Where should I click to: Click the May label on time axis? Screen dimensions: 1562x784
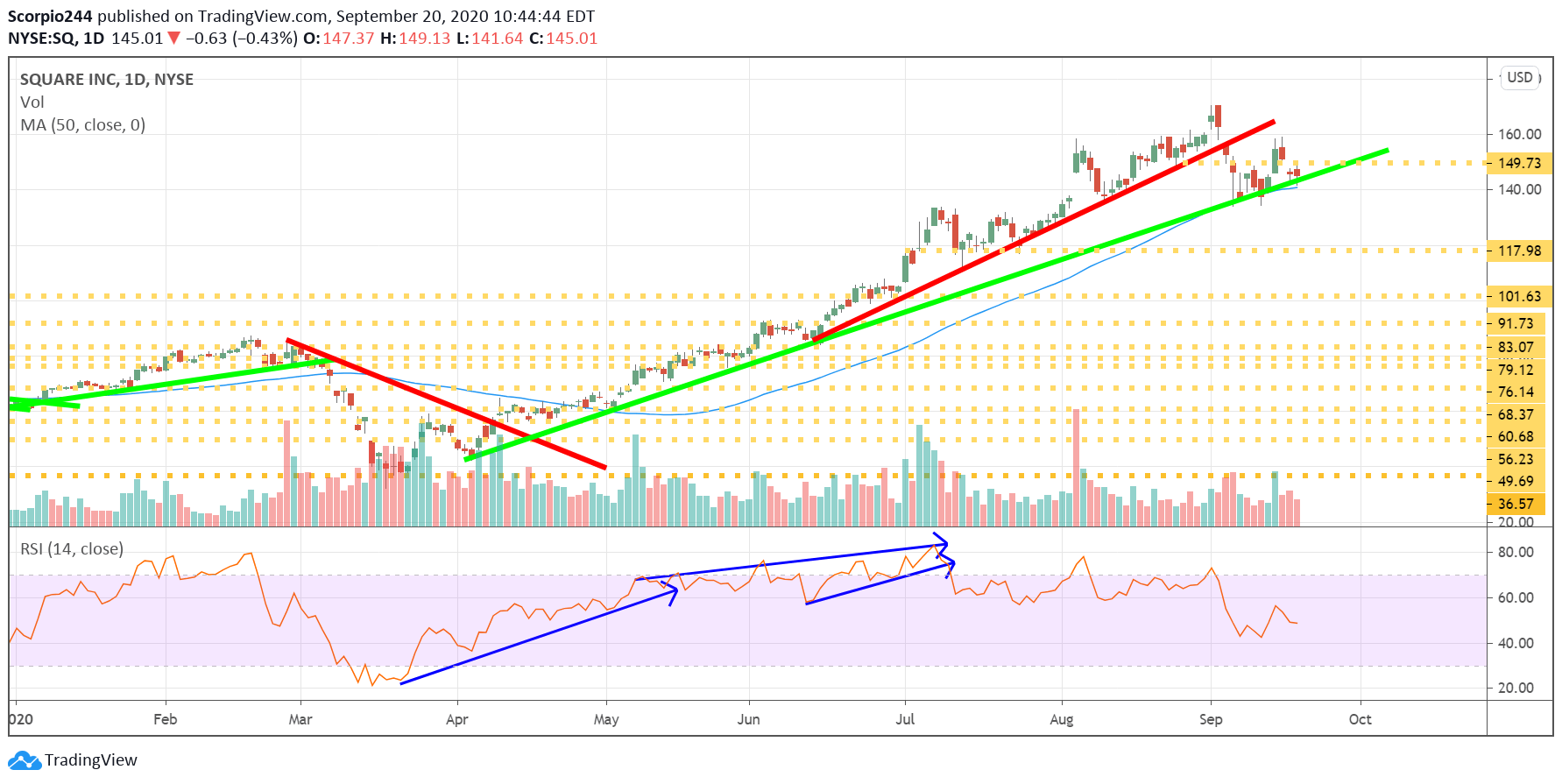[x=606, y=720]
